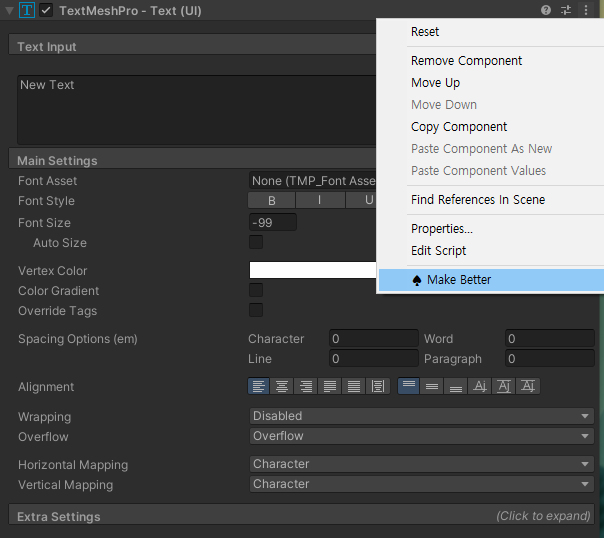Open the Vertical Mapping dropdown

point(421,484)
